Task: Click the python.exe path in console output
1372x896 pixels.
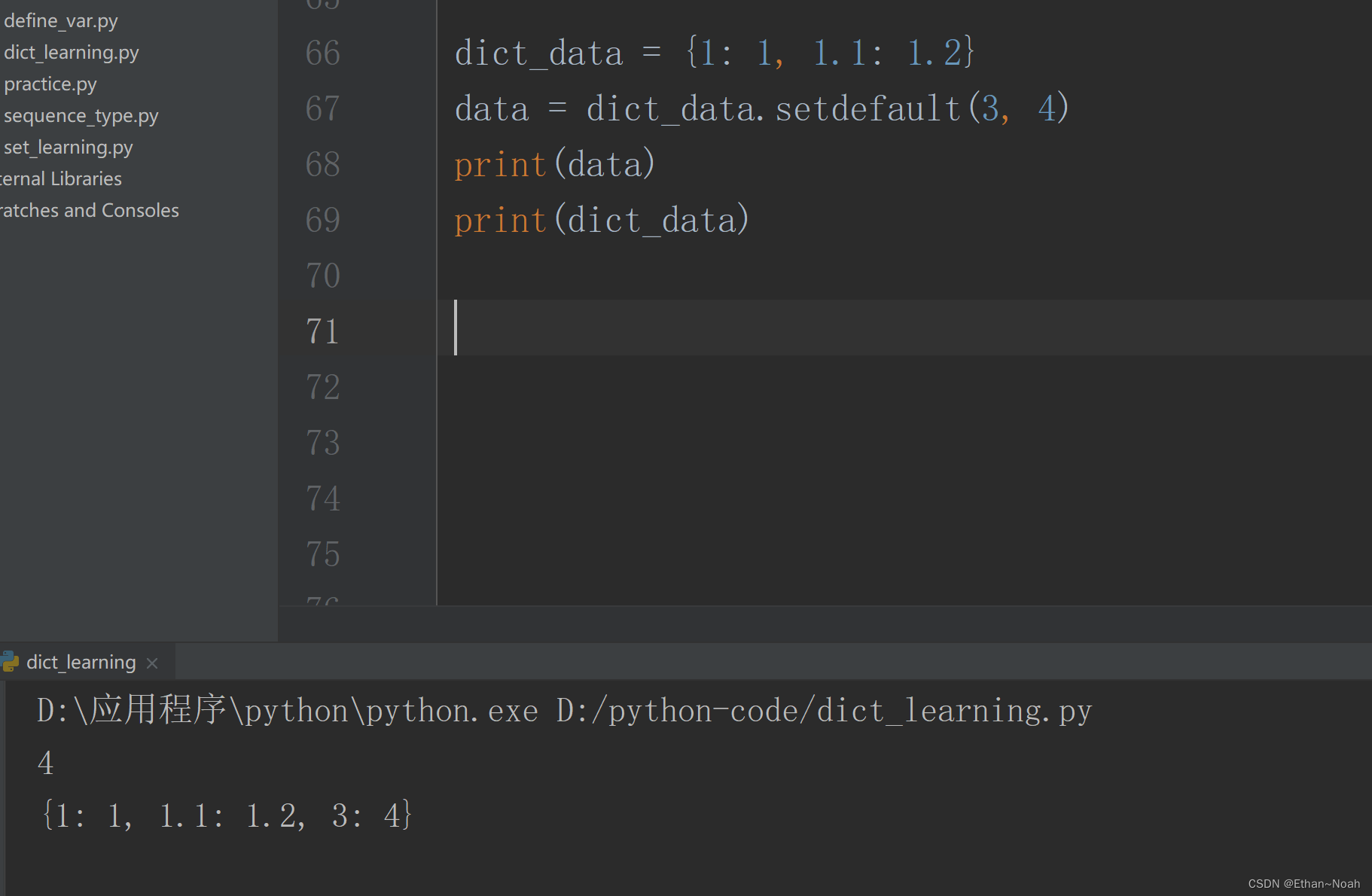Action: pos(286,709)
